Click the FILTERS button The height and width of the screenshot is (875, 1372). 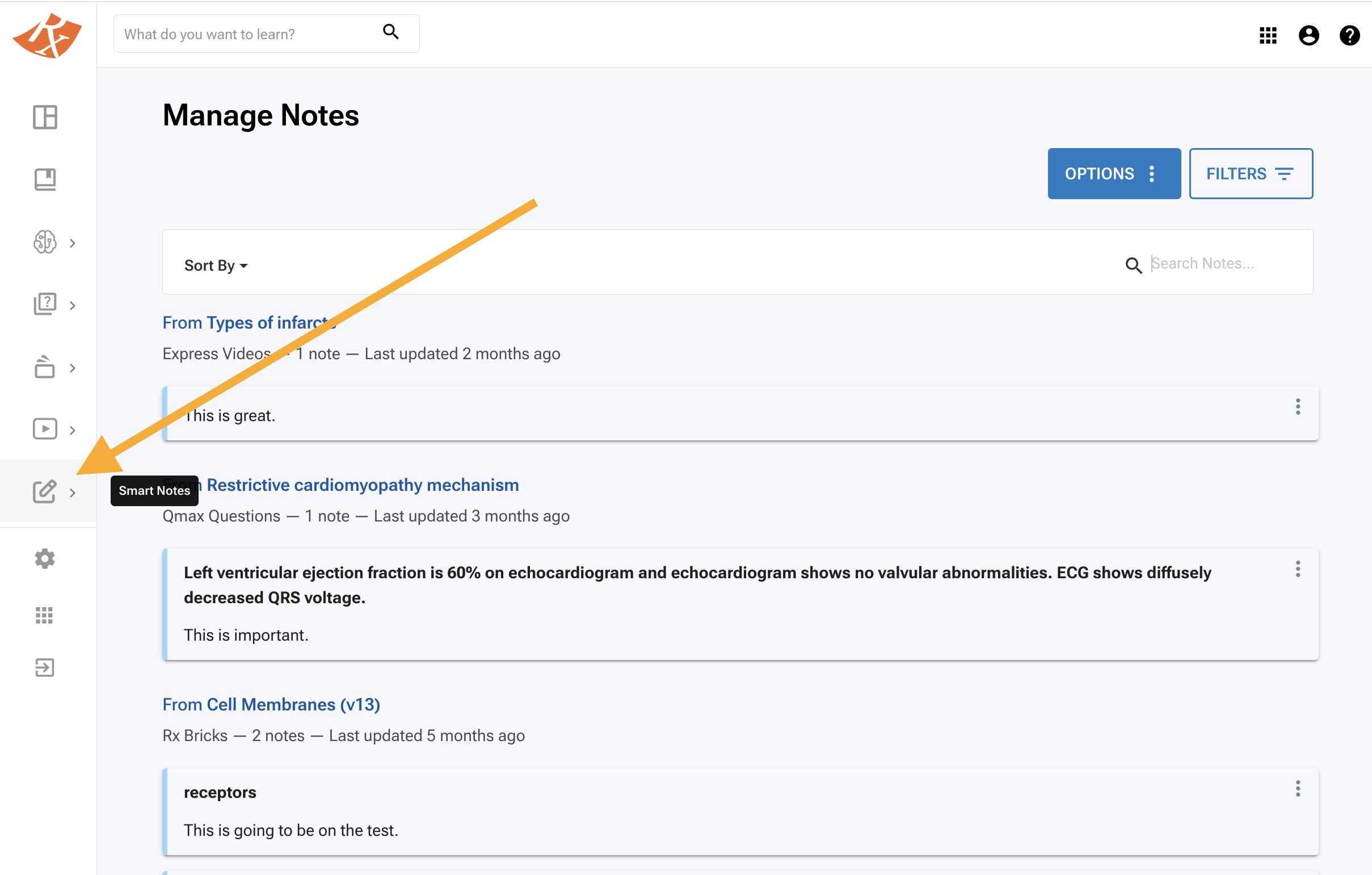[1251, 174]
